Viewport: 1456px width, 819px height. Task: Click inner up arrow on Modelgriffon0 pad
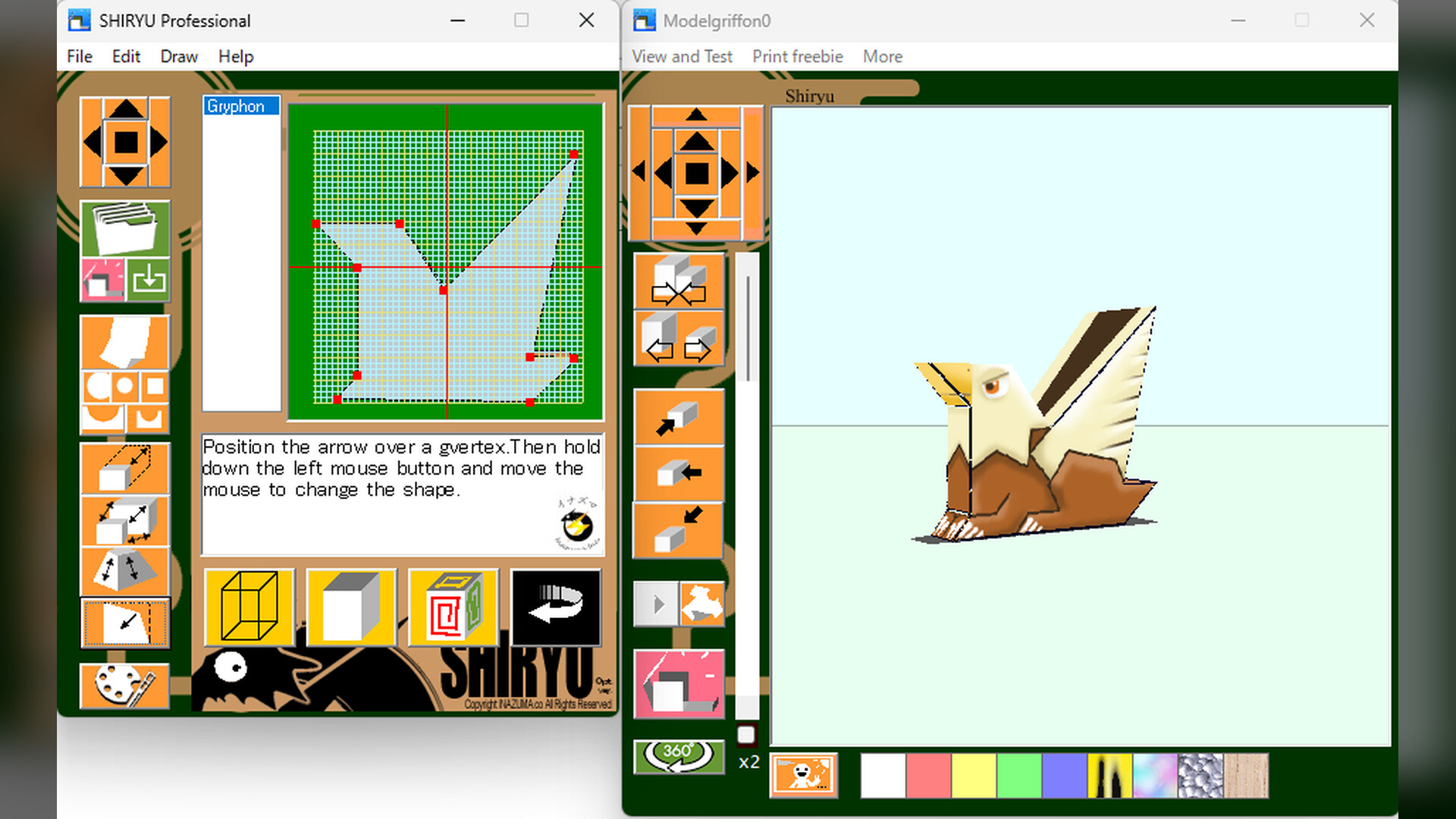click(696, 141)
